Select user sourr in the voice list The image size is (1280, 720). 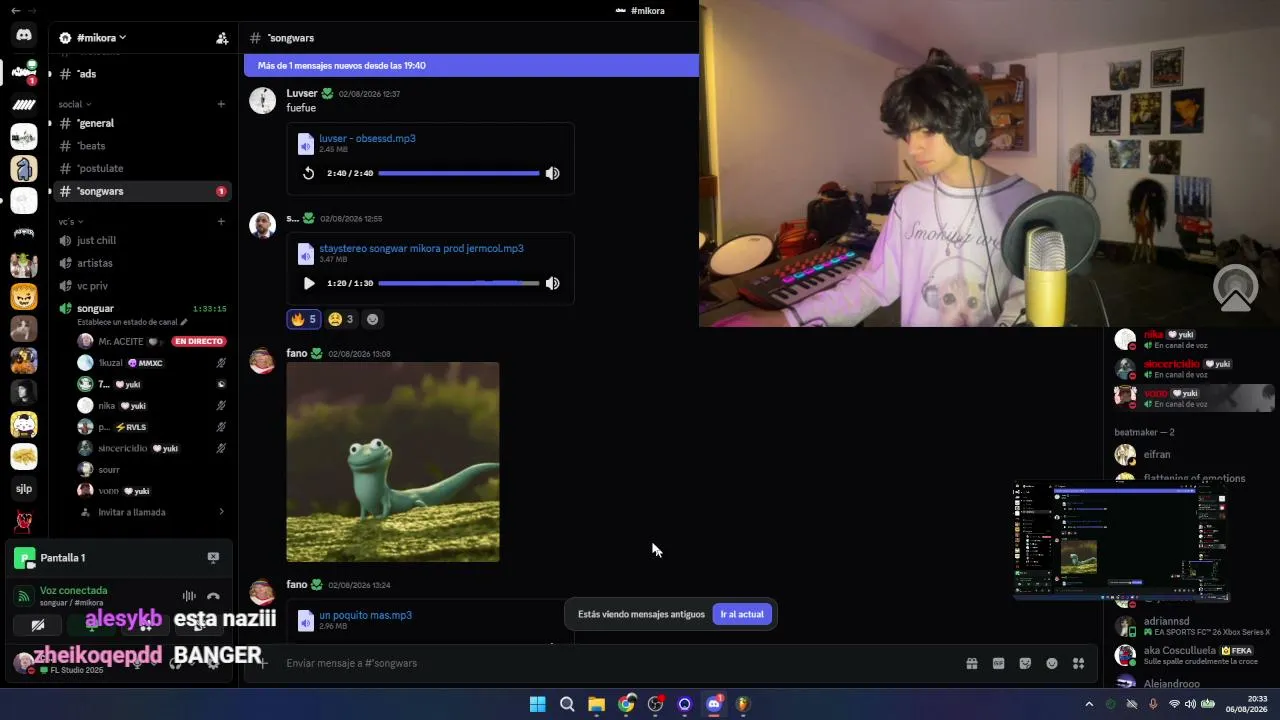point(152,469)
